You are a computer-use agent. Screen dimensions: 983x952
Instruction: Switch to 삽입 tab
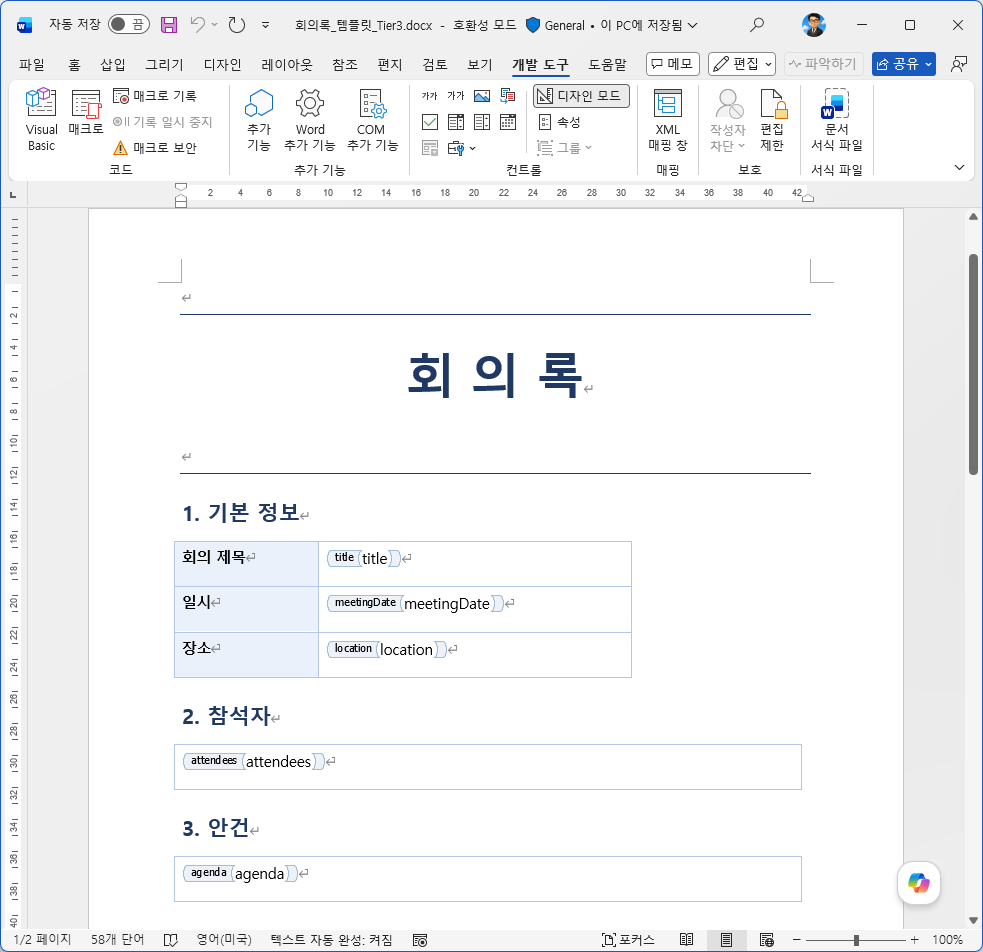coord(113,64)
